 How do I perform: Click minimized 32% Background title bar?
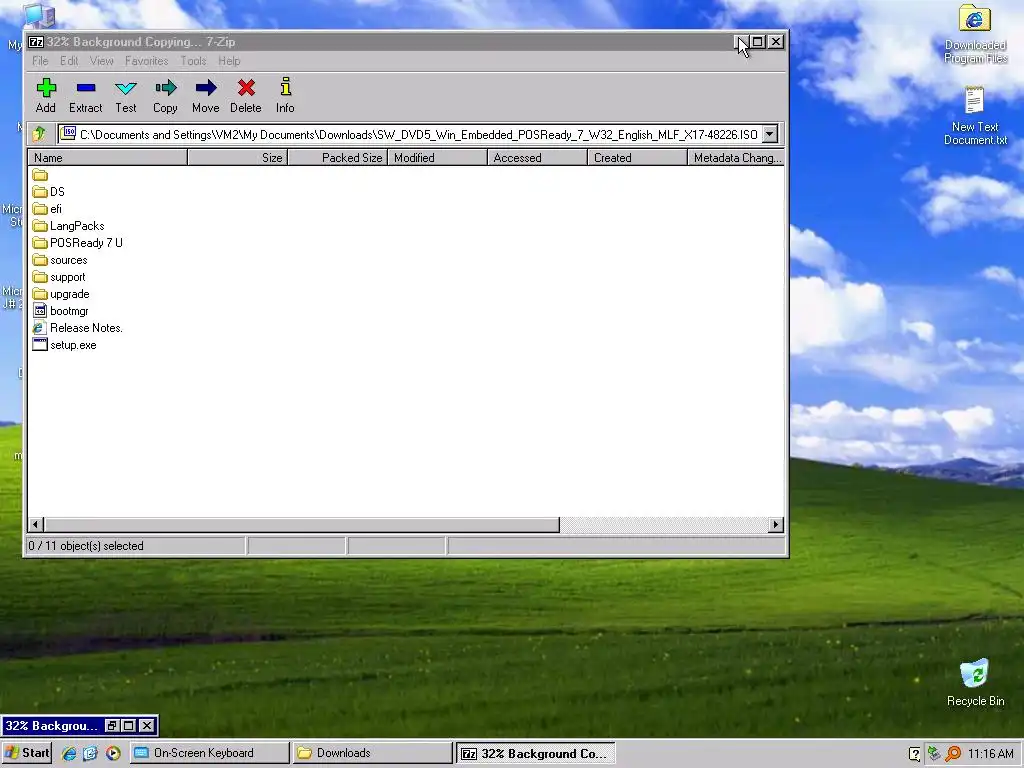[x=52, y=726]
